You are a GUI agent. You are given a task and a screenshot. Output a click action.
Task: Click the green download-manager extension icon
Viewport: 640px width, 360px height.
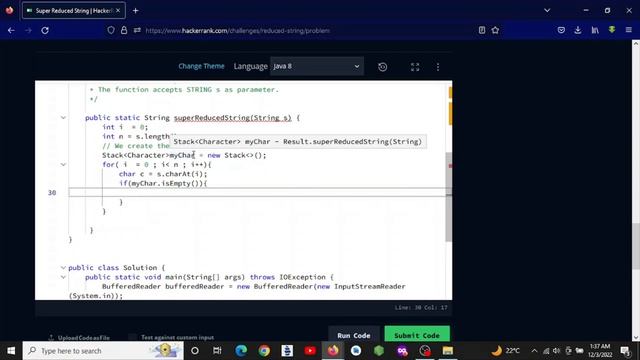[612, 30]
